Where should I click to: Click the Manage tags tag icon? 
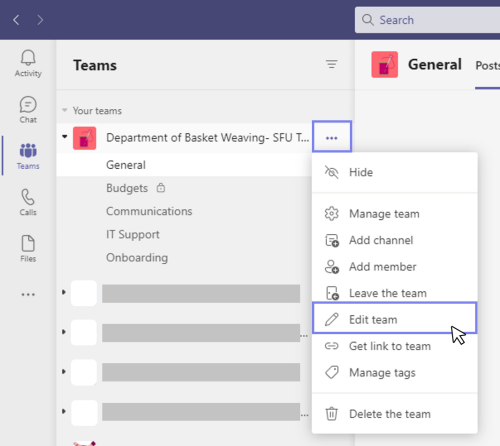(332, 372)
